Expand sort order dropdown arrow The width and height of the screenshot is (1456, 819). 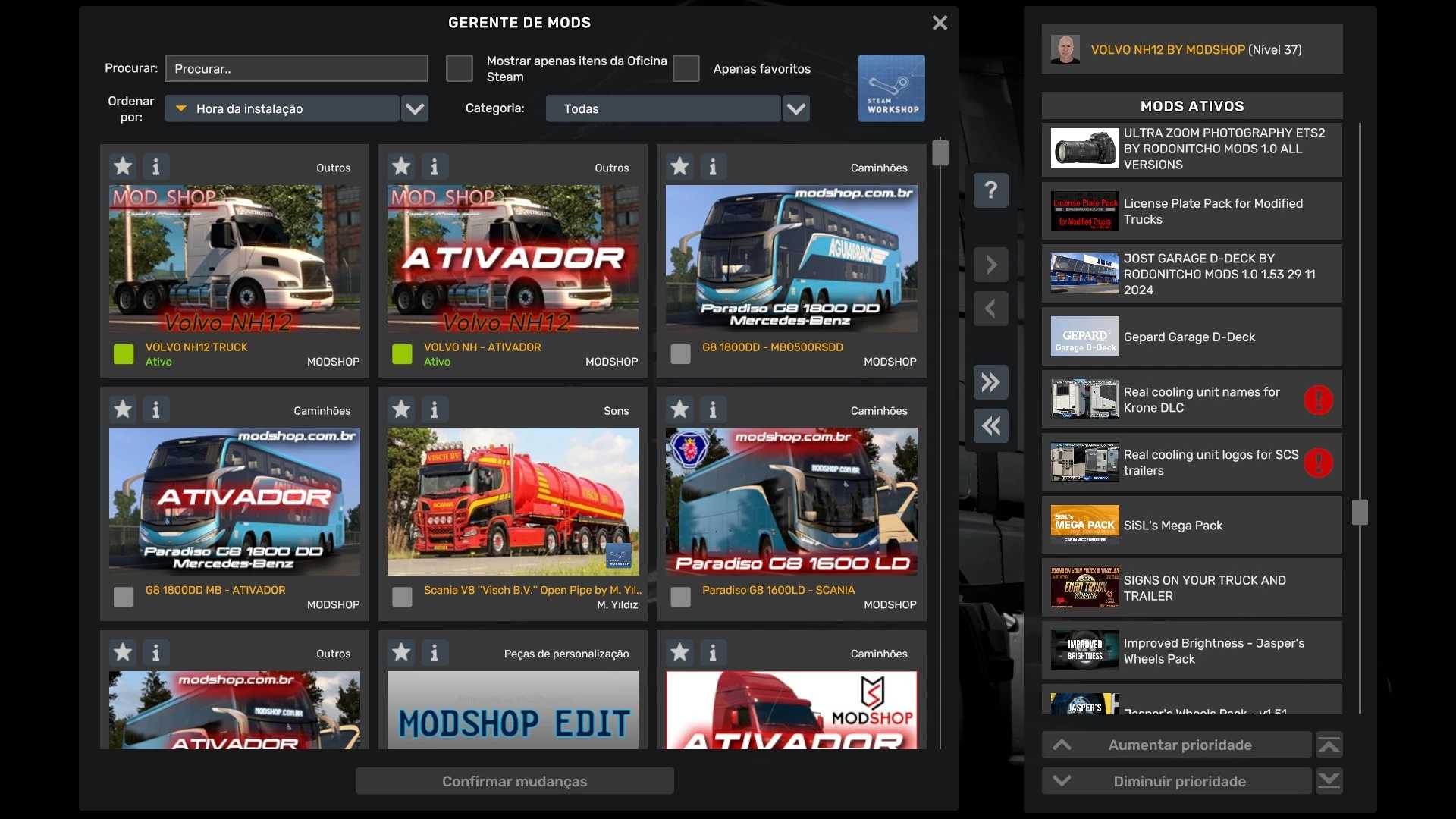coord(415,108)
